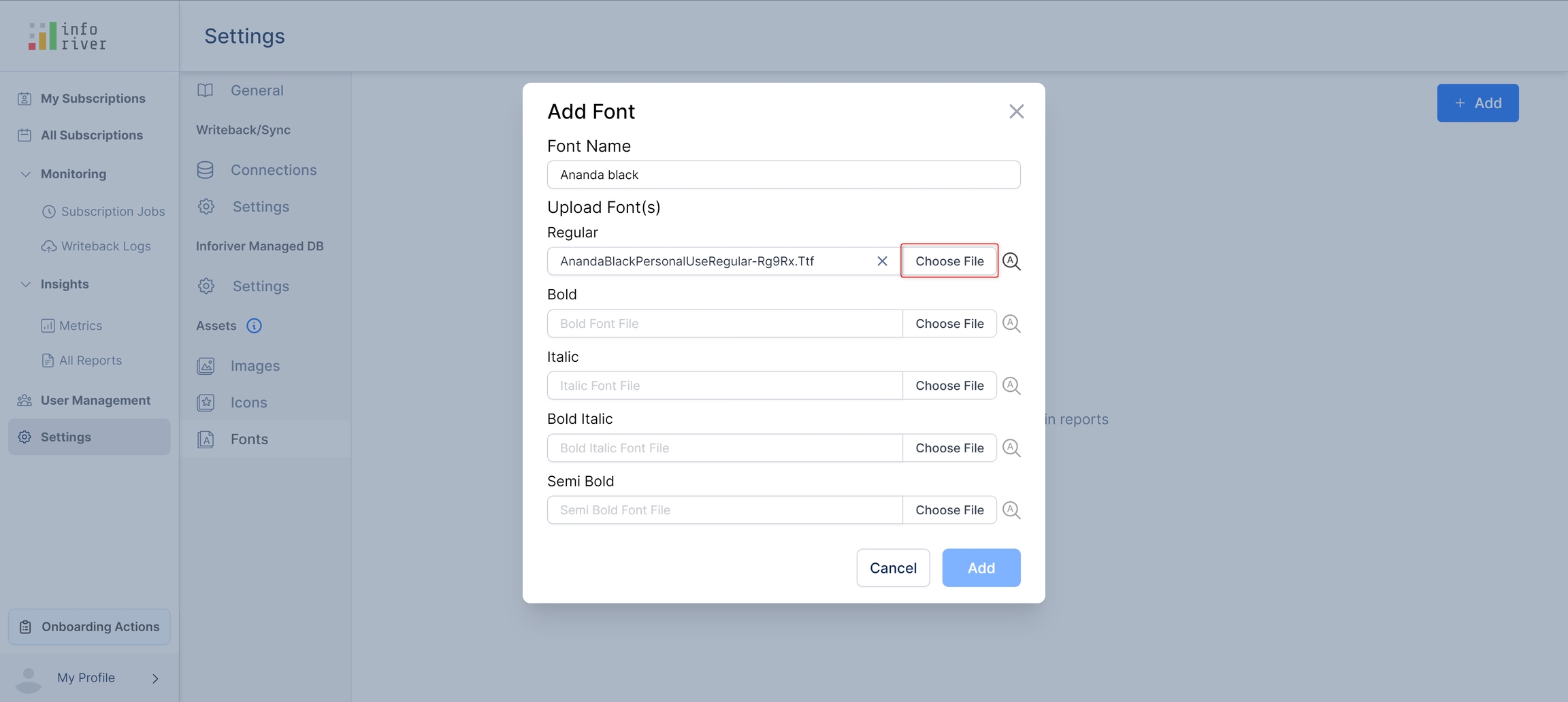Click the Assets info icon
The height and width of the screenshot is (702, 1568).
coord(254,326)
